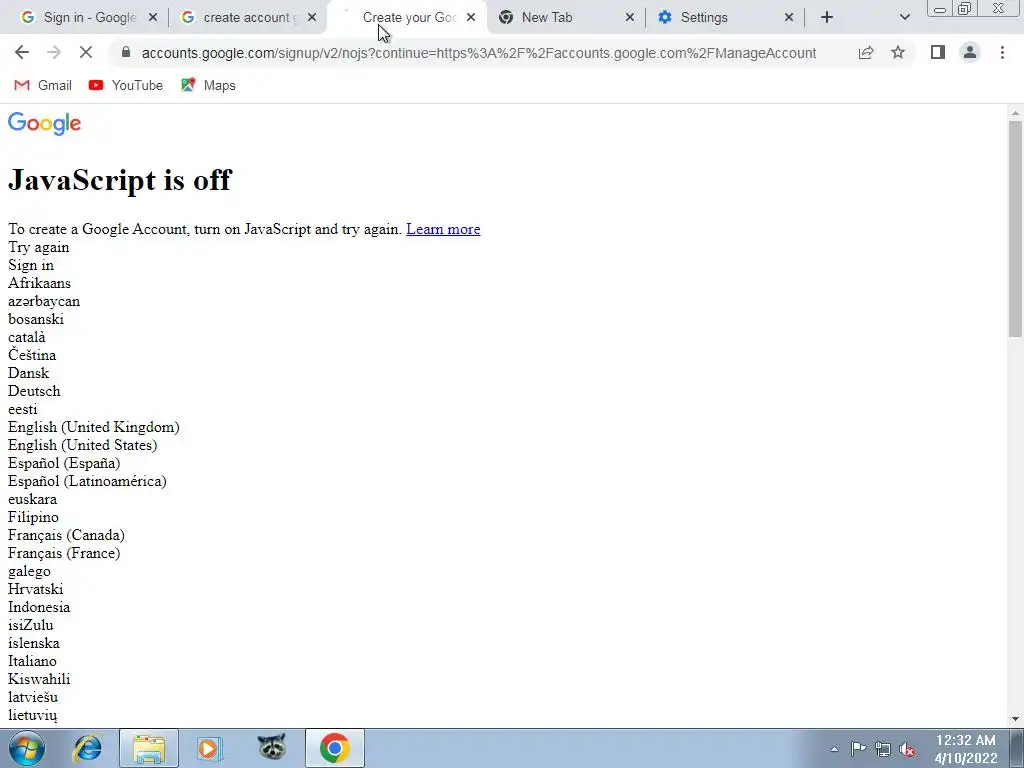1024x768 pixels.
Task: Select euskara language
Action: [x=32, y=499]
